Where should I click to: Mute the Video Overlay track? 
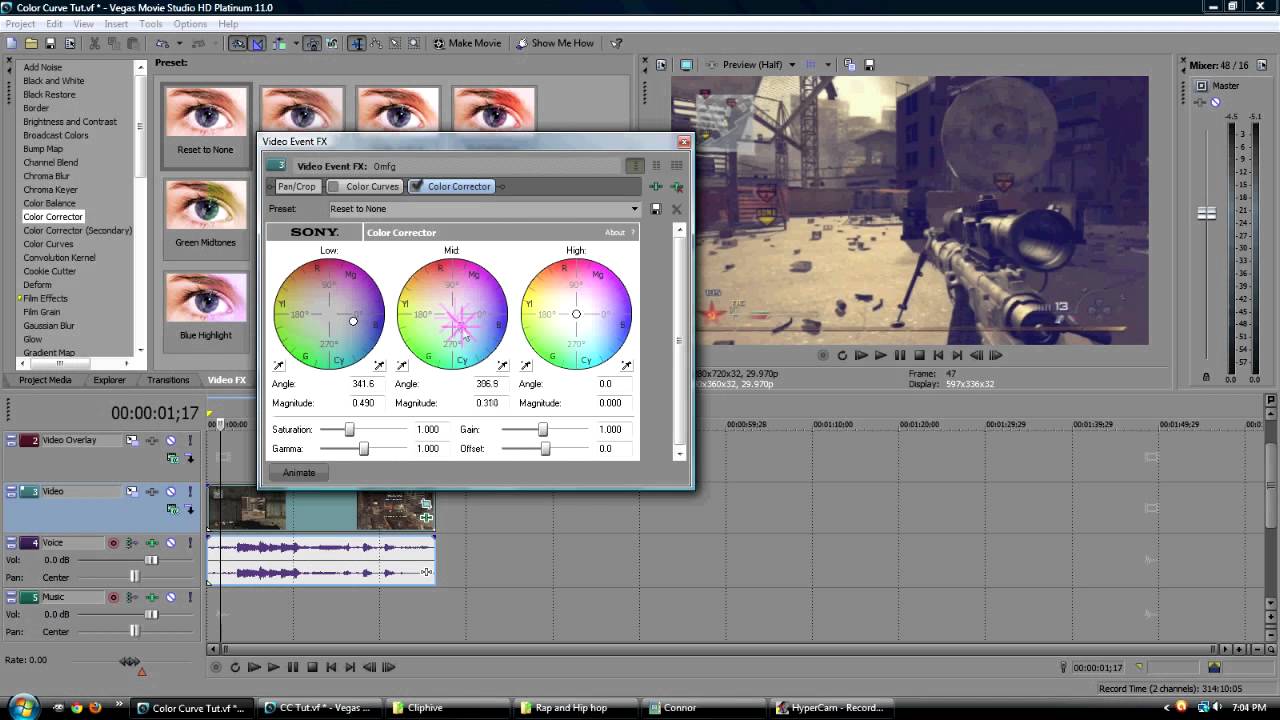[x=171, y=440]
